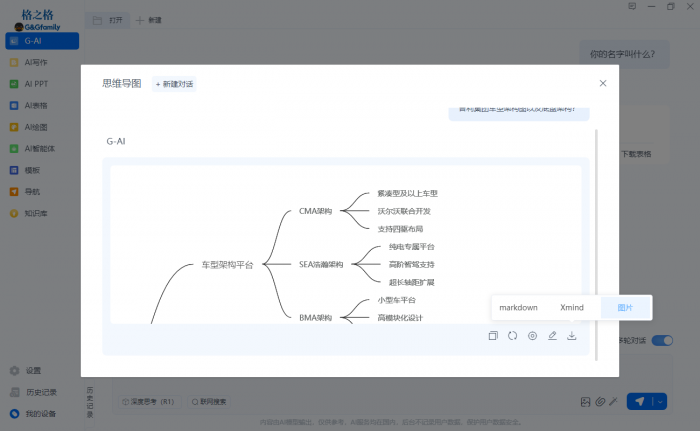Open the send button dropdown arrow

coord(660,402)
